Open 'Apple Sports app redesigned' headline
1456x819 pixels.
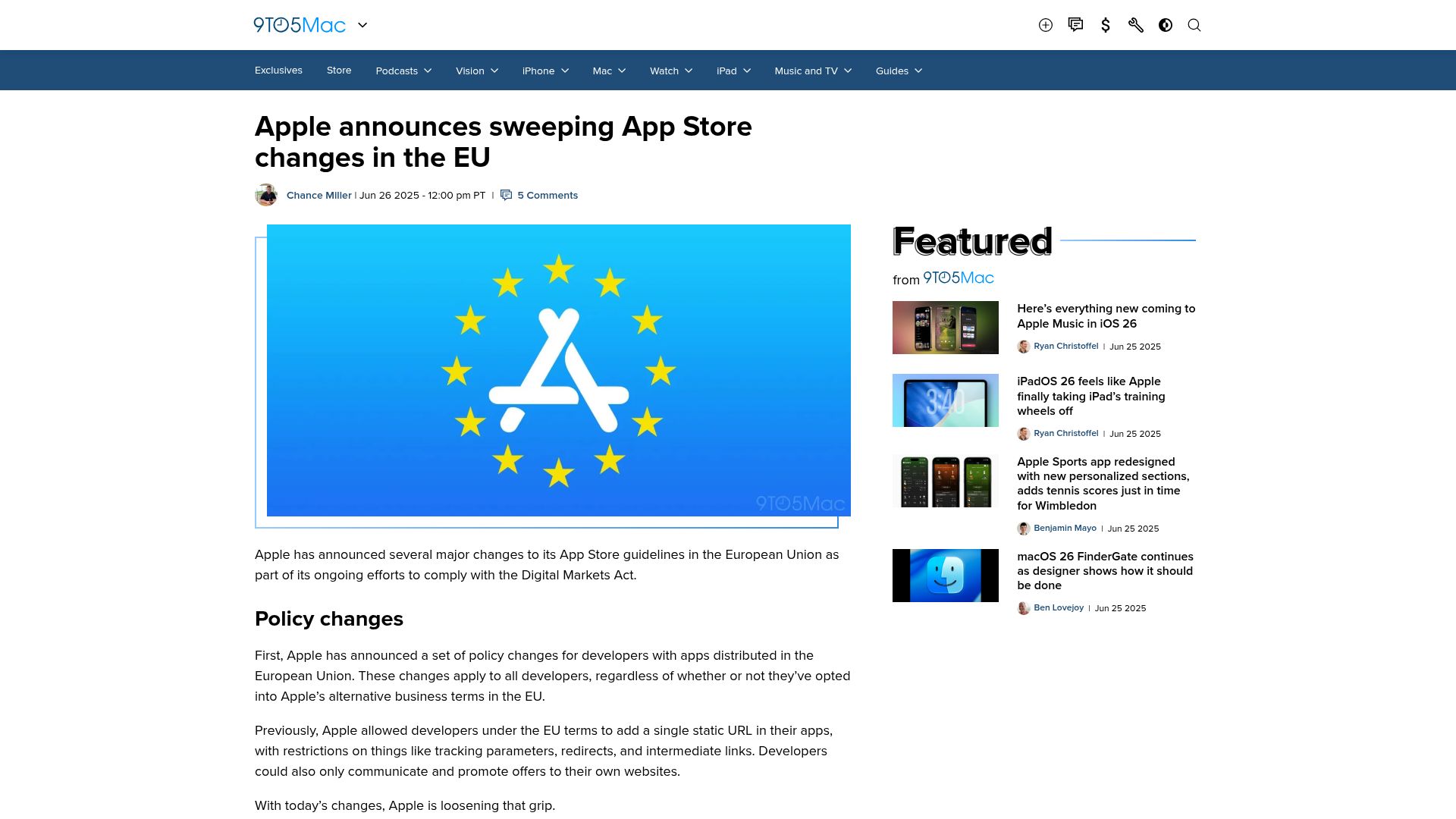point(1103,484)
